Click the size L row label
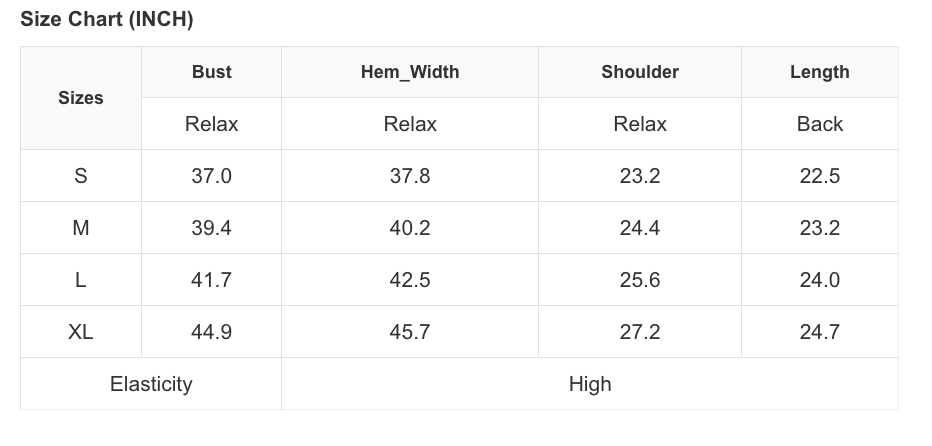932x446 pixels. [81, 280]
